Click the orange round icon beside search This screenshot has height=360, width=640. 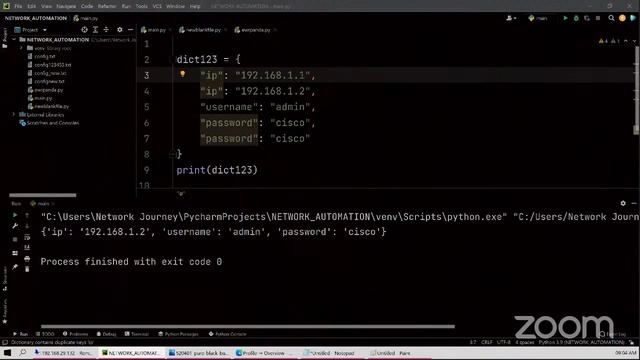tap(622, 18)
